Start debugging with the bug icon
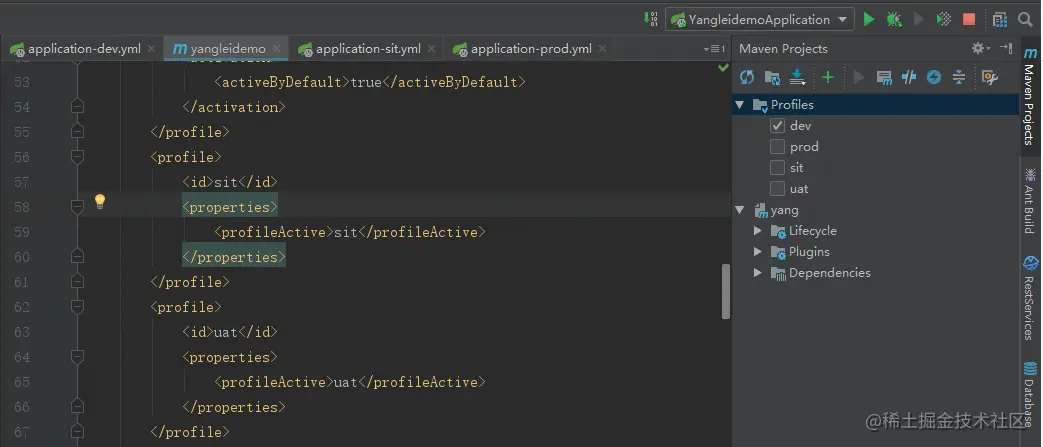 pos(893,19)
